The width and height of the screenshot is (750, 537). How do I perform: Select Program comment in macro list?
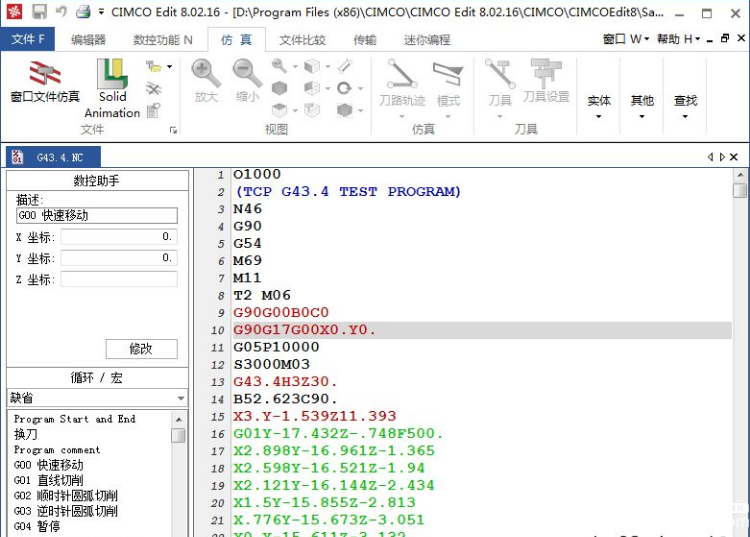click(57, 450)
